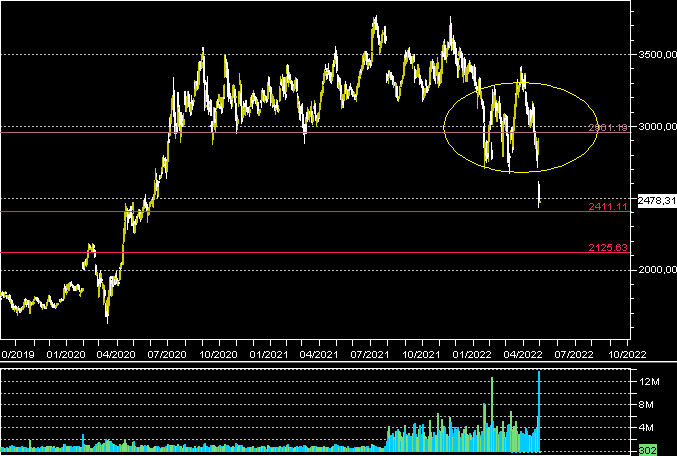This screenshot has width=677, height=456.
Task: Click the tallest volume bar at far right
Action: pos(539,410)
